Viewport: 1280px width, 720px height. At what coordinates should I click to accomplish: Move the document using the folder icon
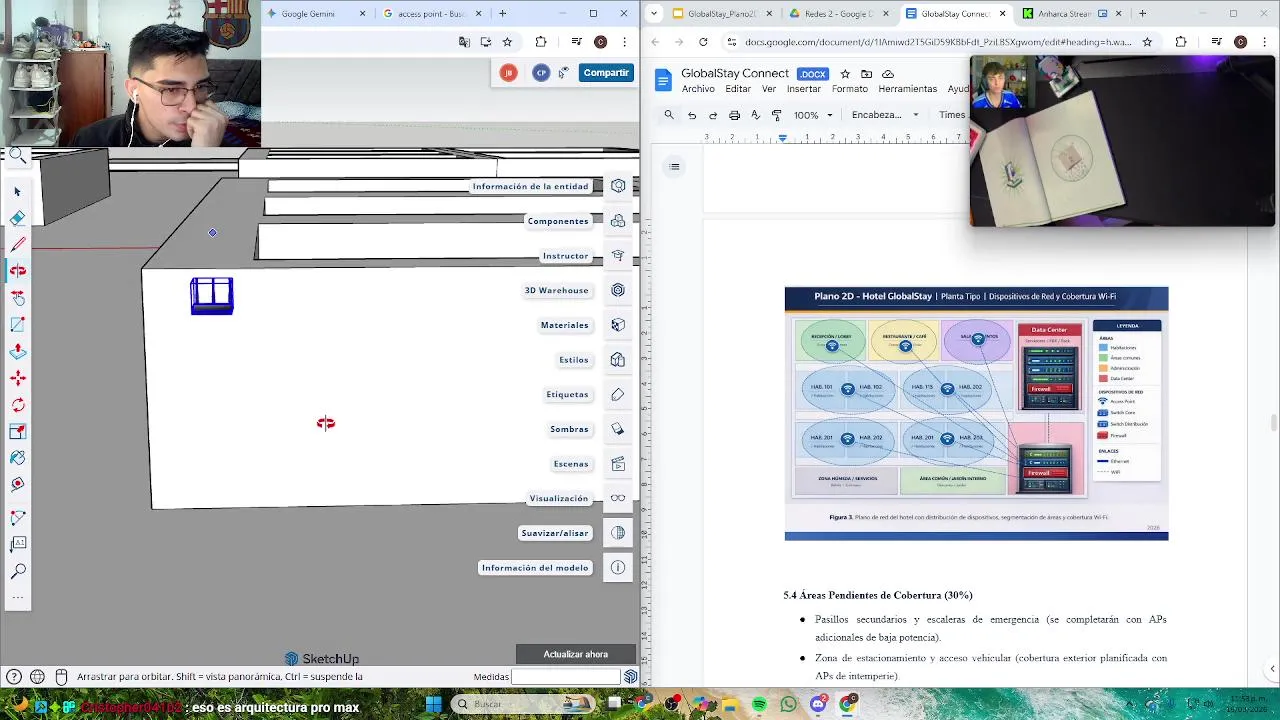tap(866, 74)
